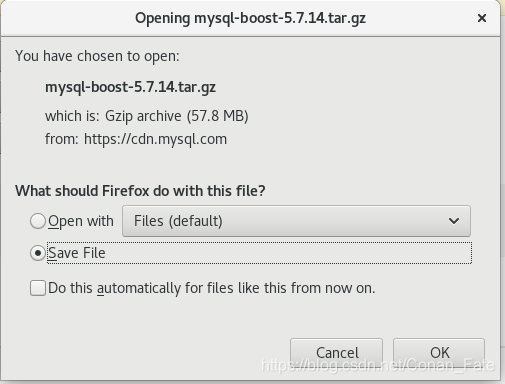Confirm the download with OK
The height and width of the screenshot is (384, 505).
click(439, 353)
